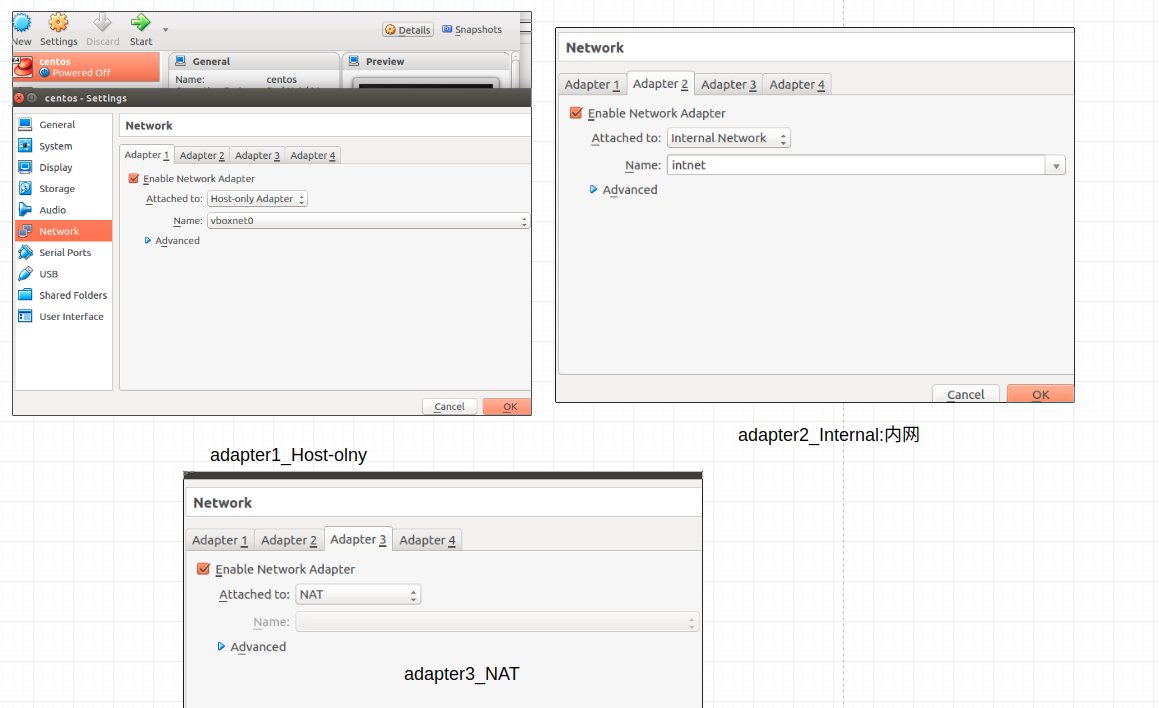Select Adapter 1 tab in NAT panel
The height and width of the screenshot is (708, 1159).
(x=220, y=540)
